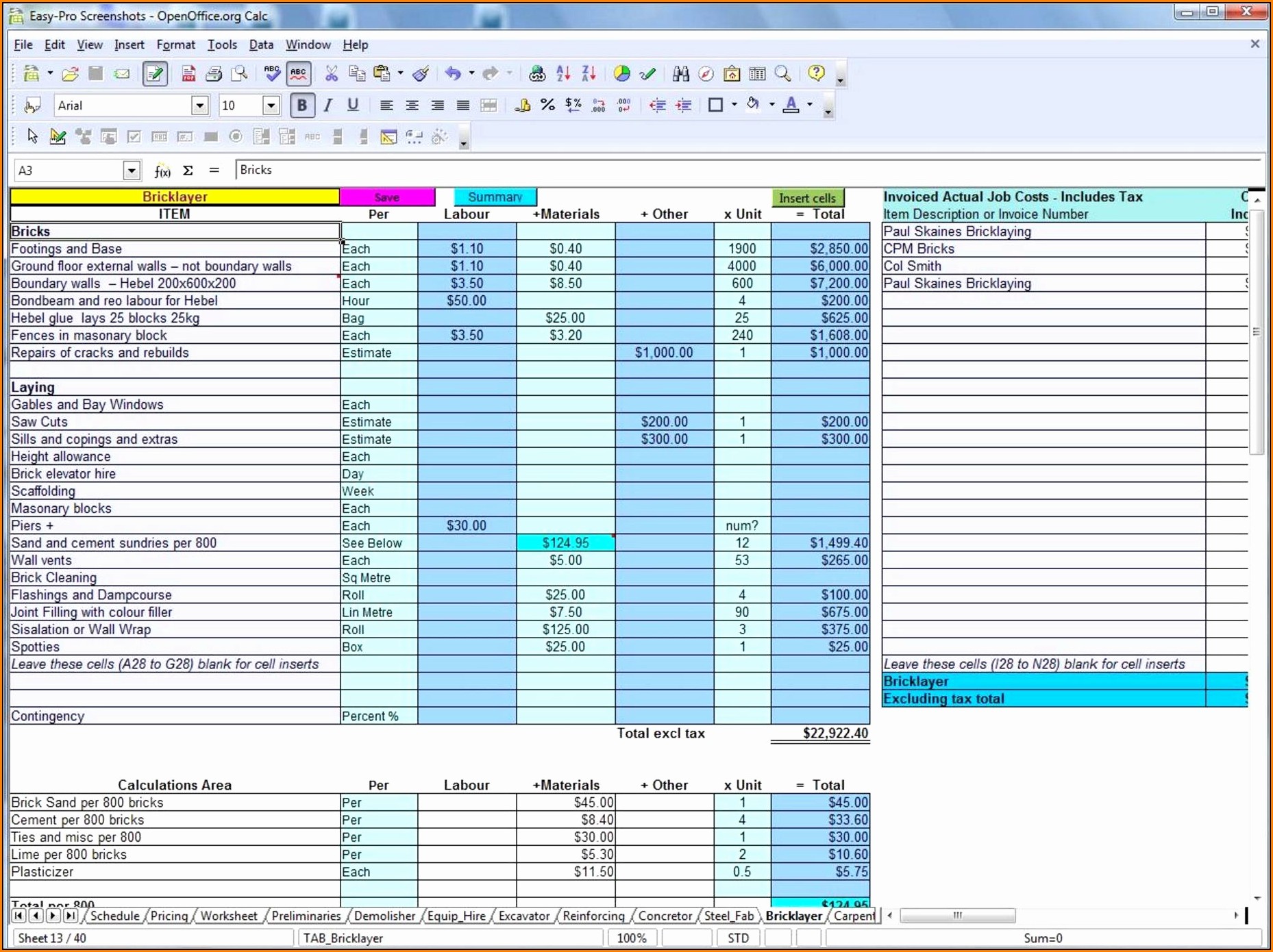Switch to the Excavator sheet tab
The height and width of the screenshot is (952, 1273).
(523, 916)
